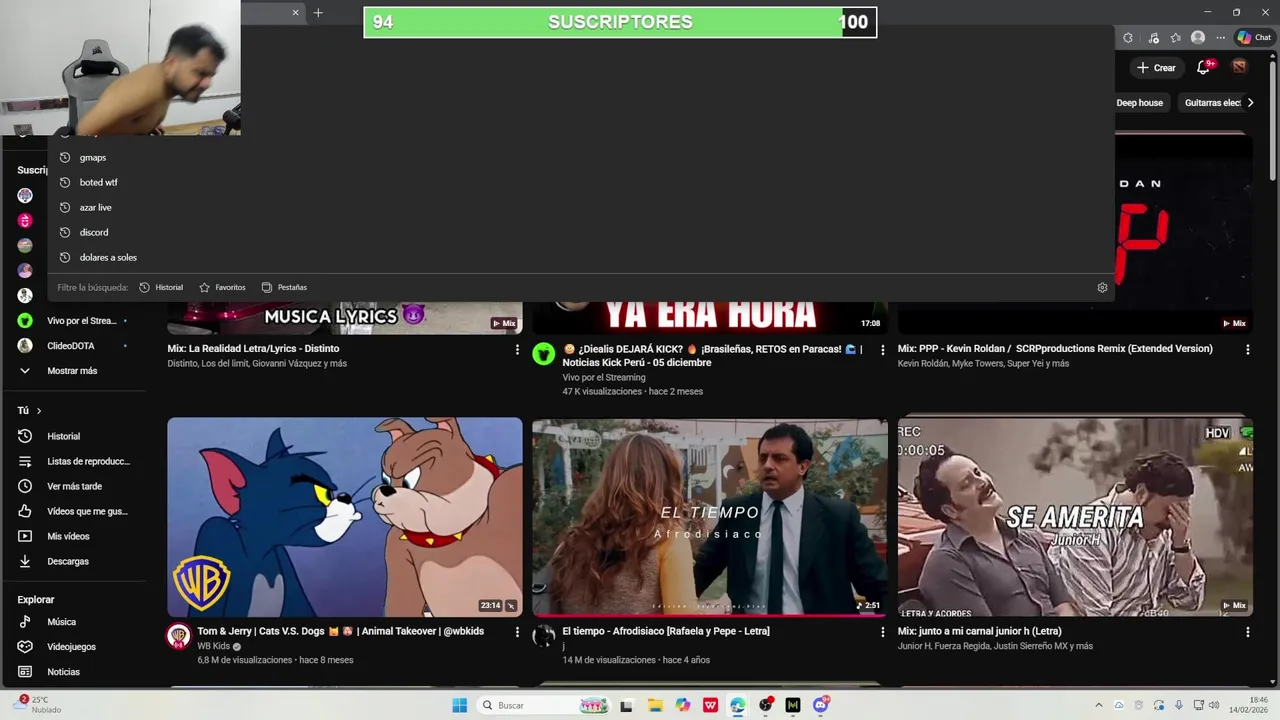The height and width of the screenshot is (720, 1280).
Task: Choose the gmaps search suggestion
Action: tap(580, 157)
